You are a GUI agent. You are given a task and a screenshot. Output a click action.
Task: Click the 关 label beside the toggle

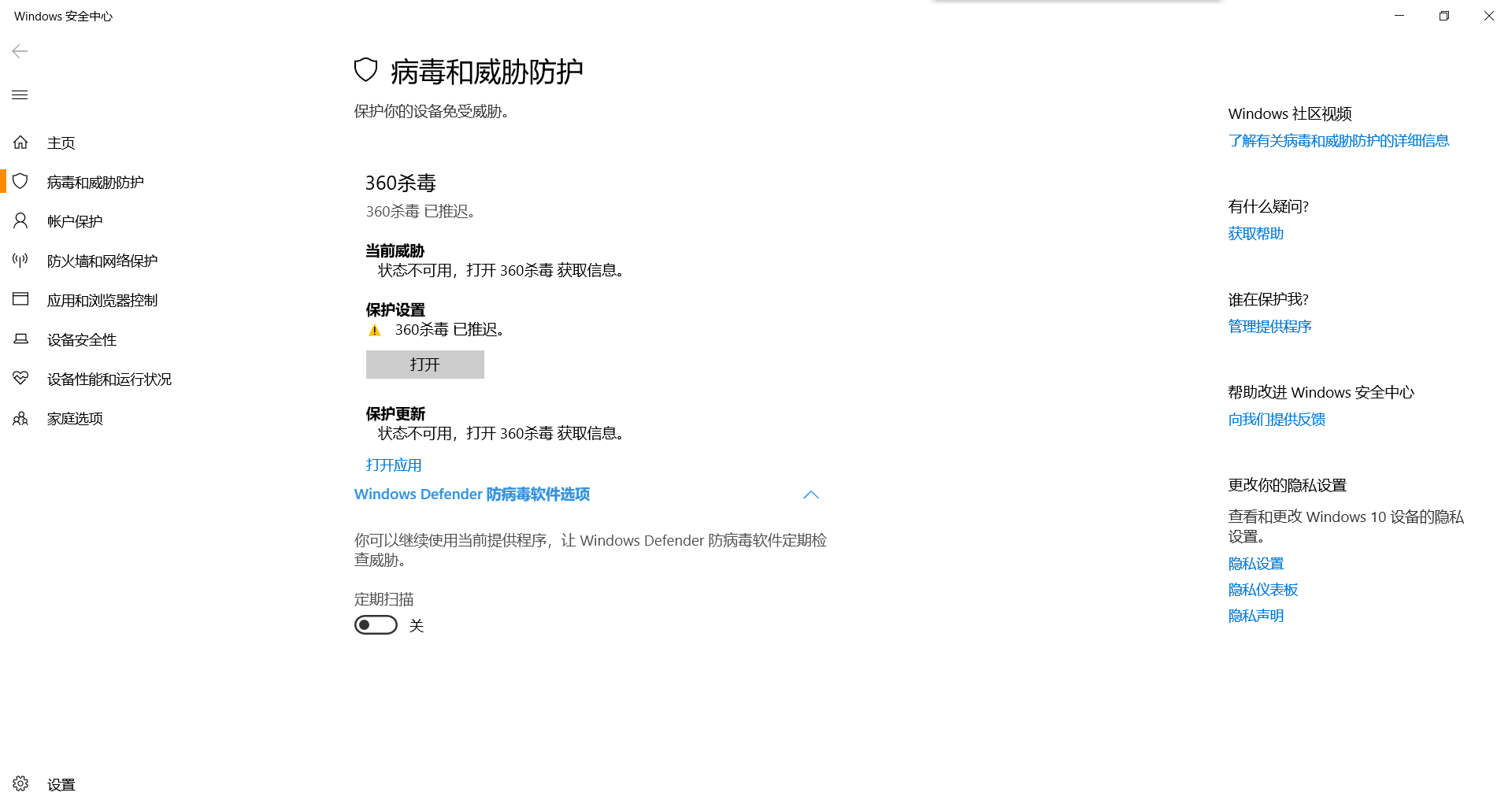[417, 626]
